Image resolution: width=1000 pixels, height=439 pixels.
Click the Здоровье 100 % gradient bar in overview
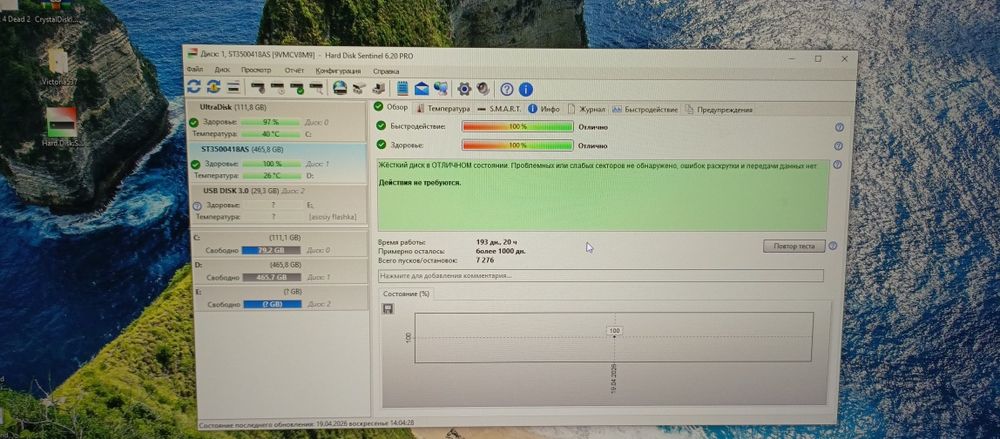click(x=517, y=145)
